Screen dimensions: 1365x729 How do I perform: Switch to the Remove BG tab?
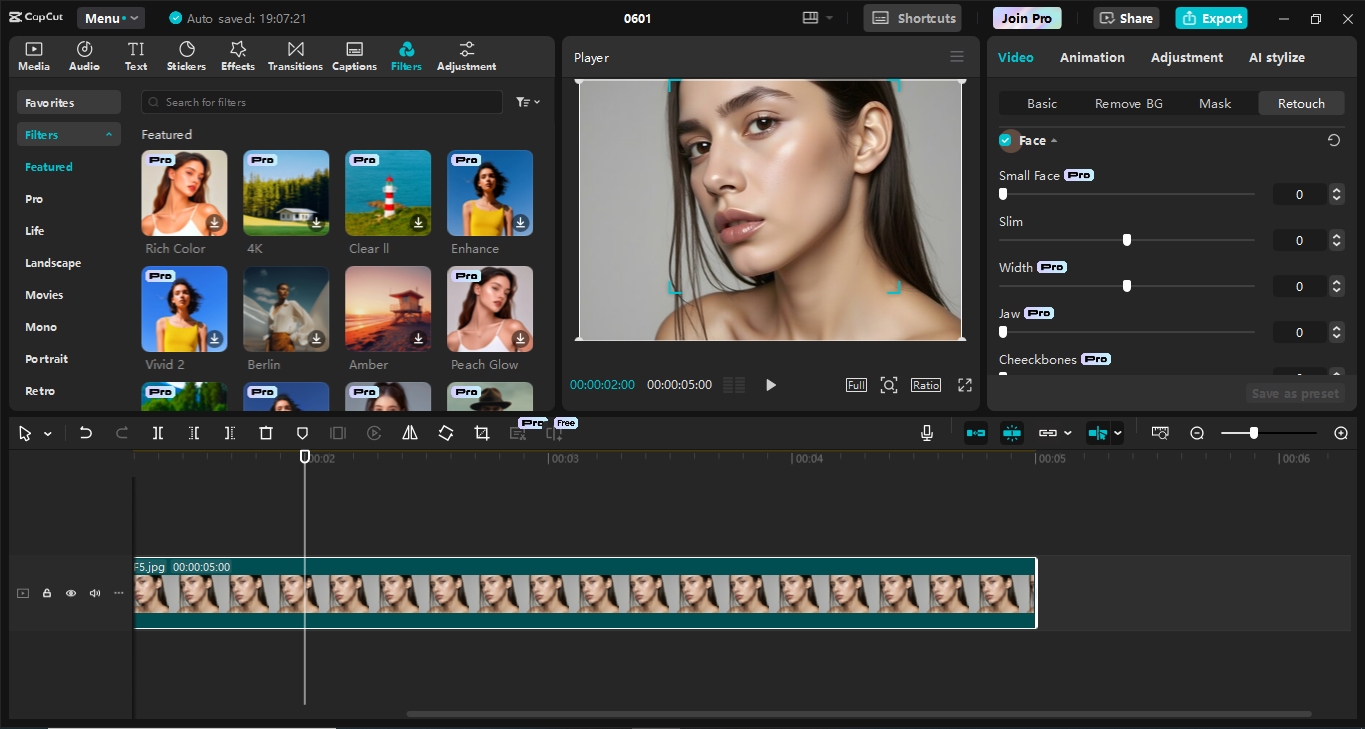(x=1128, y=103)
